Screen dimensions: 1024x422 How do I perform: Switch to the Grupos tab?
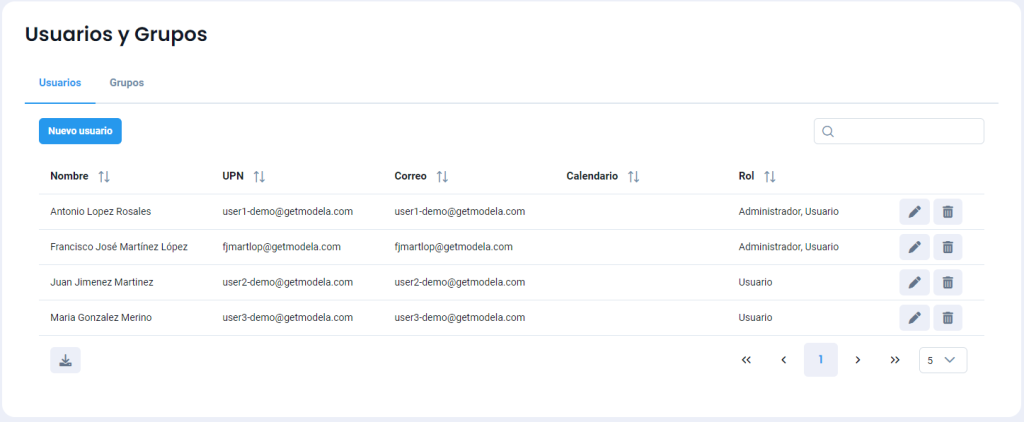pos(127,83)
